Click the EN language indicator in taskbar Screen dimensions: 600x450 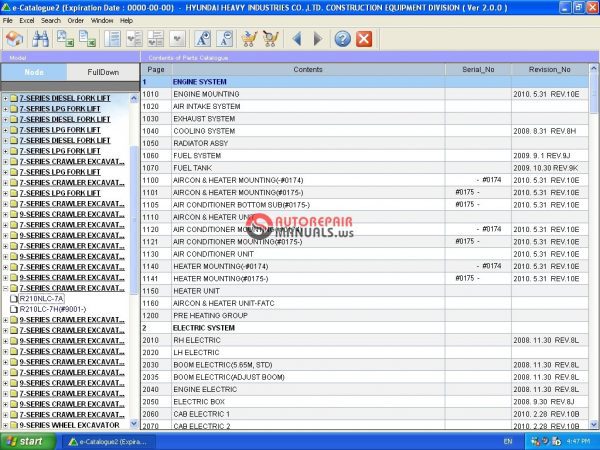508,442
